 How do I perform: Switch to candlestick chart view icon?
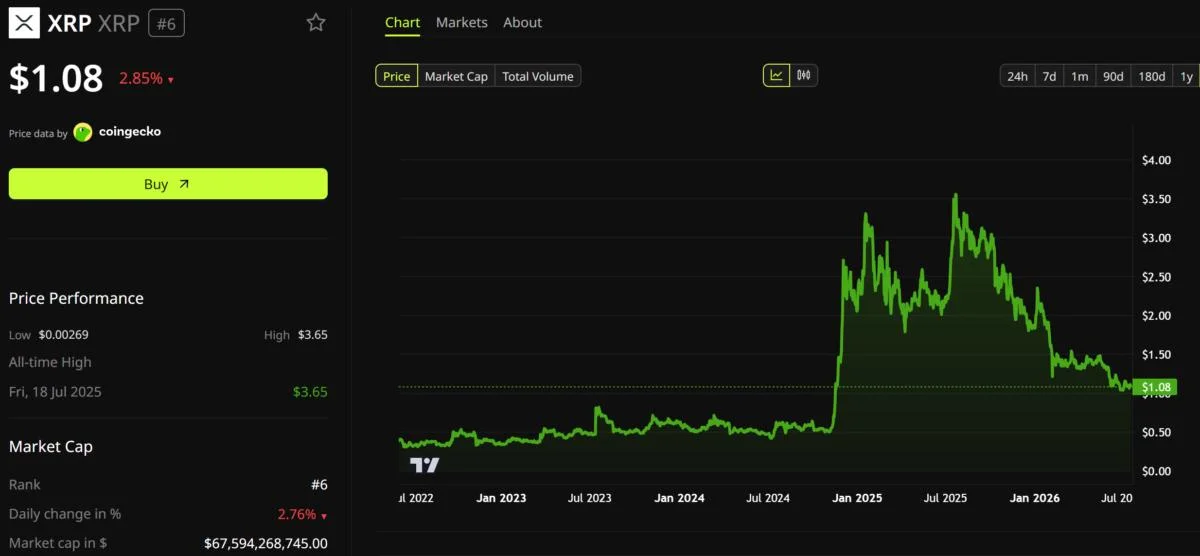tap(804, 75)
